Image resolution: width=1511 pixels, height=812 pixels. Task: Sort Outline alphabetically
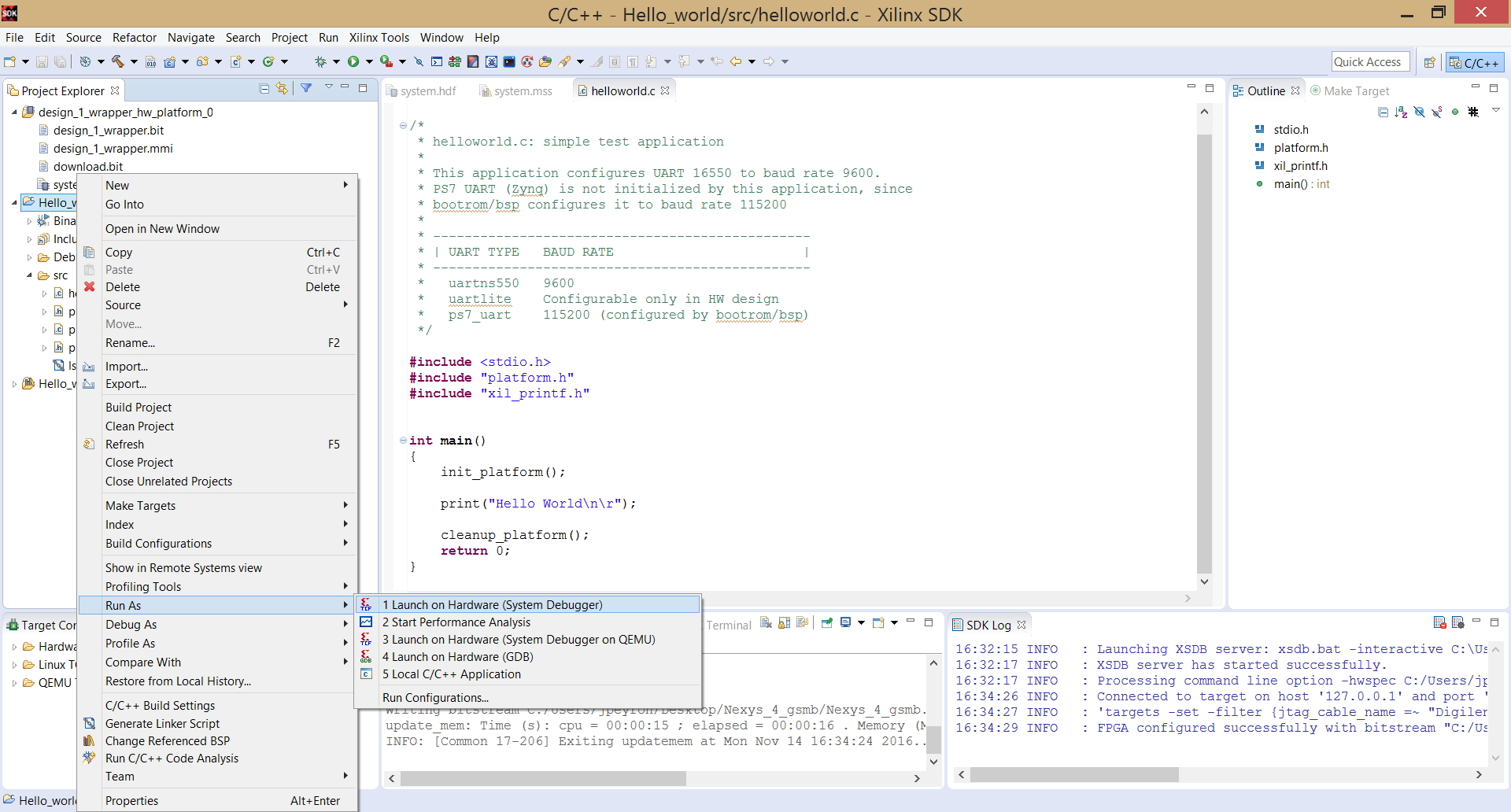[x=1401, y=113]
